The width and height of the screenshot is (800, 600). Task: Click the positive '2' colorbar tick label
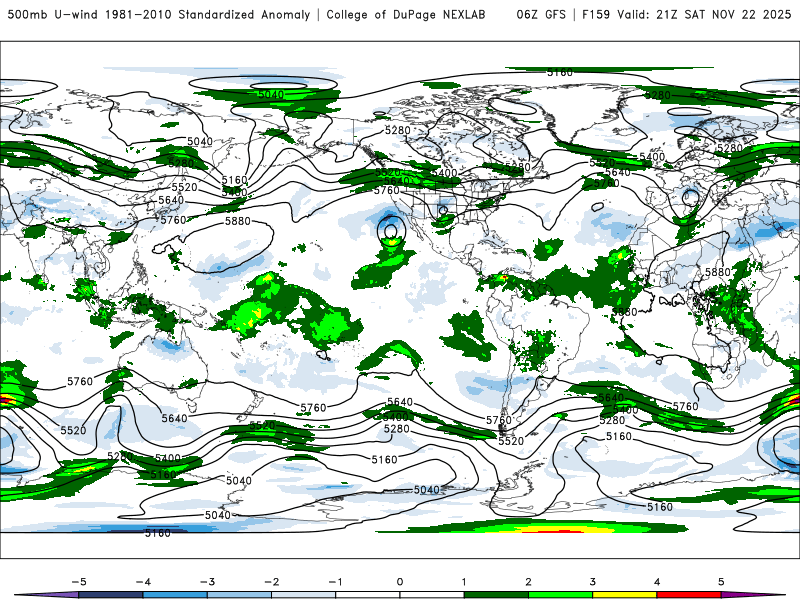click(x=529, y=582)
